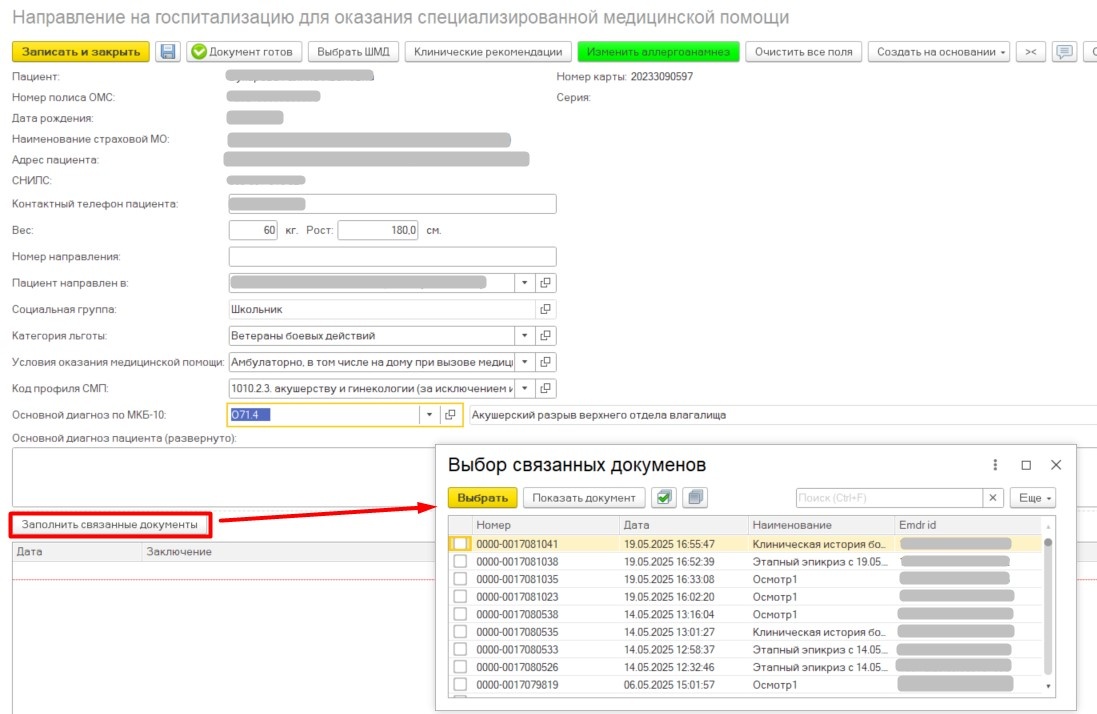1097x714 pixels.
Task: Click three-dot menu icon in dialog title
Action: (995, 465)
